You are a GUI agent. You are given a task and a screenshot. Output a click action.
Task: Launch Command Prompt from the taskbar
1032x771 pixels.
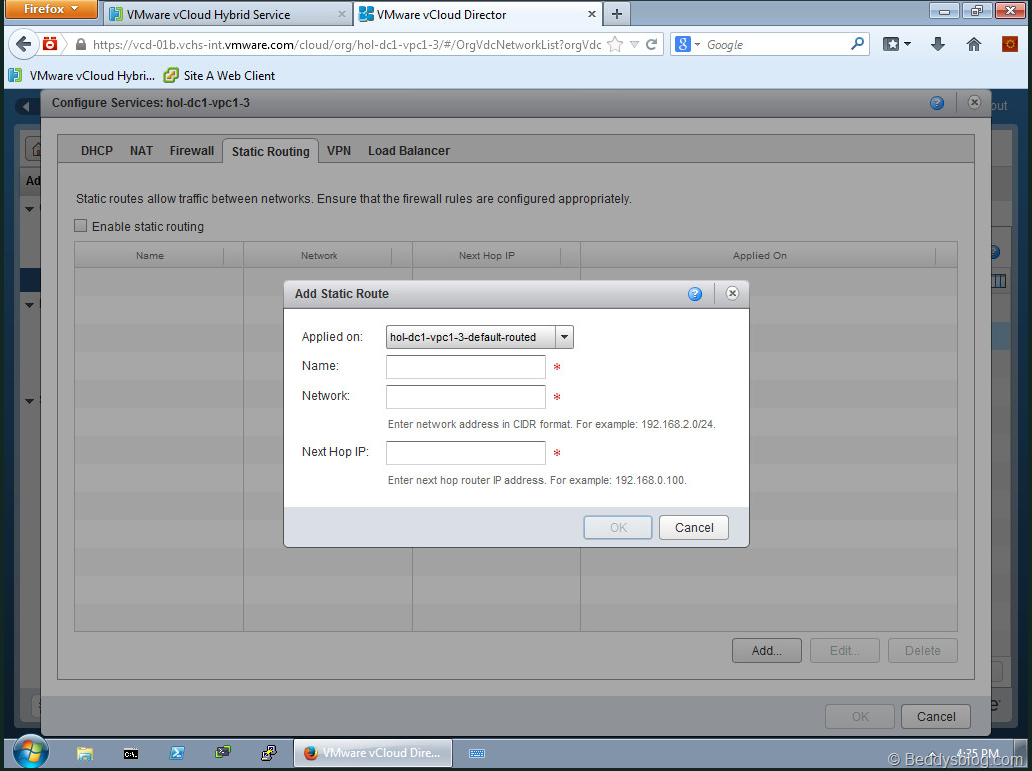tap(131, 753)
